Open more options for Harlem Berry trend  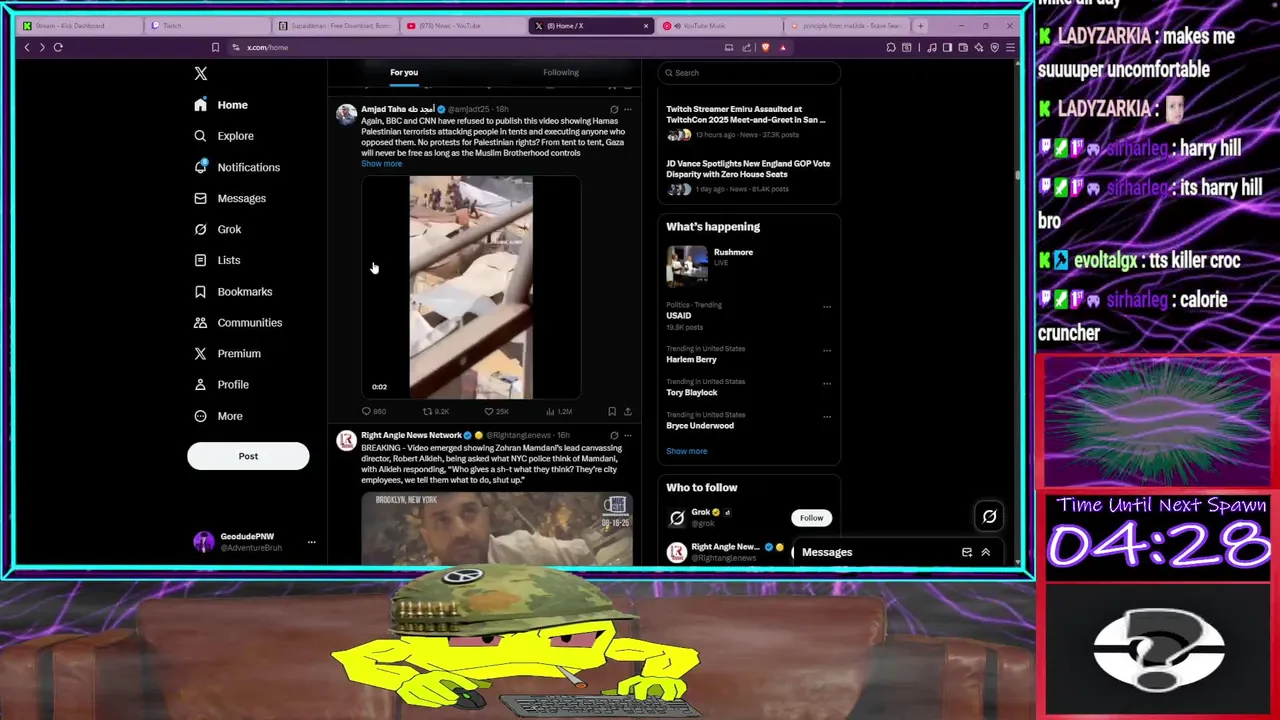pyautogui.click(x=827, y=350)
